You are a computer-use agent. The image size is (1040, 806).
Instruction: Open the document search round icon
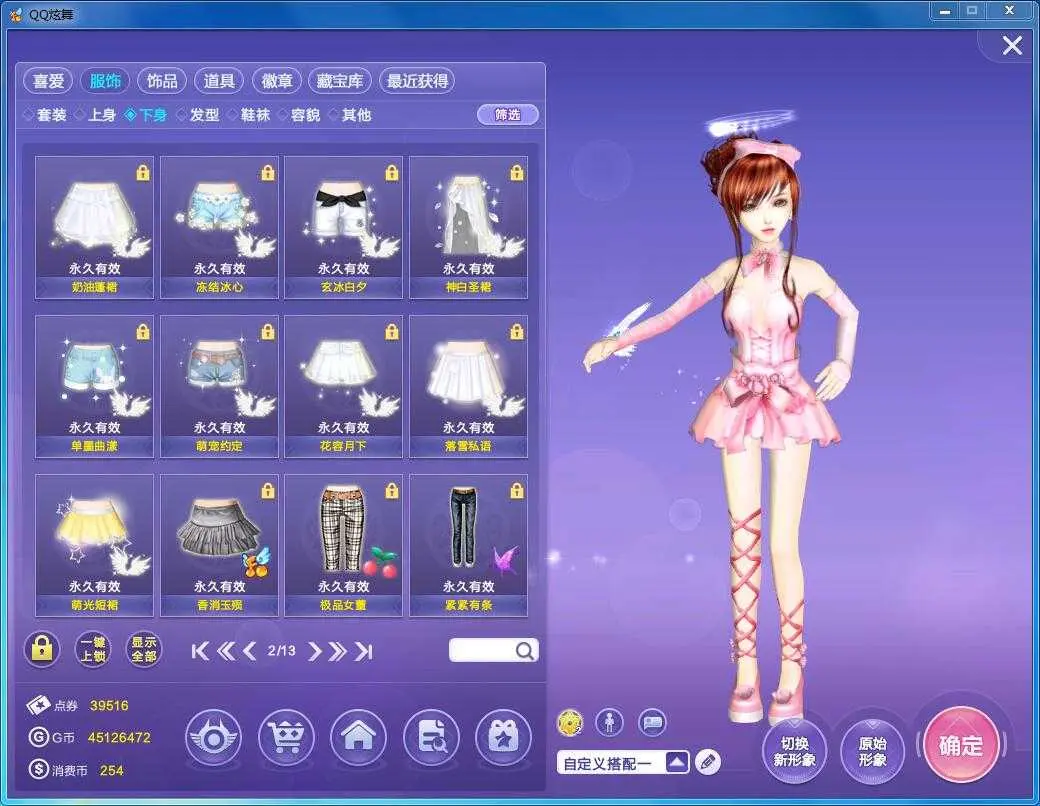(431, 738)
